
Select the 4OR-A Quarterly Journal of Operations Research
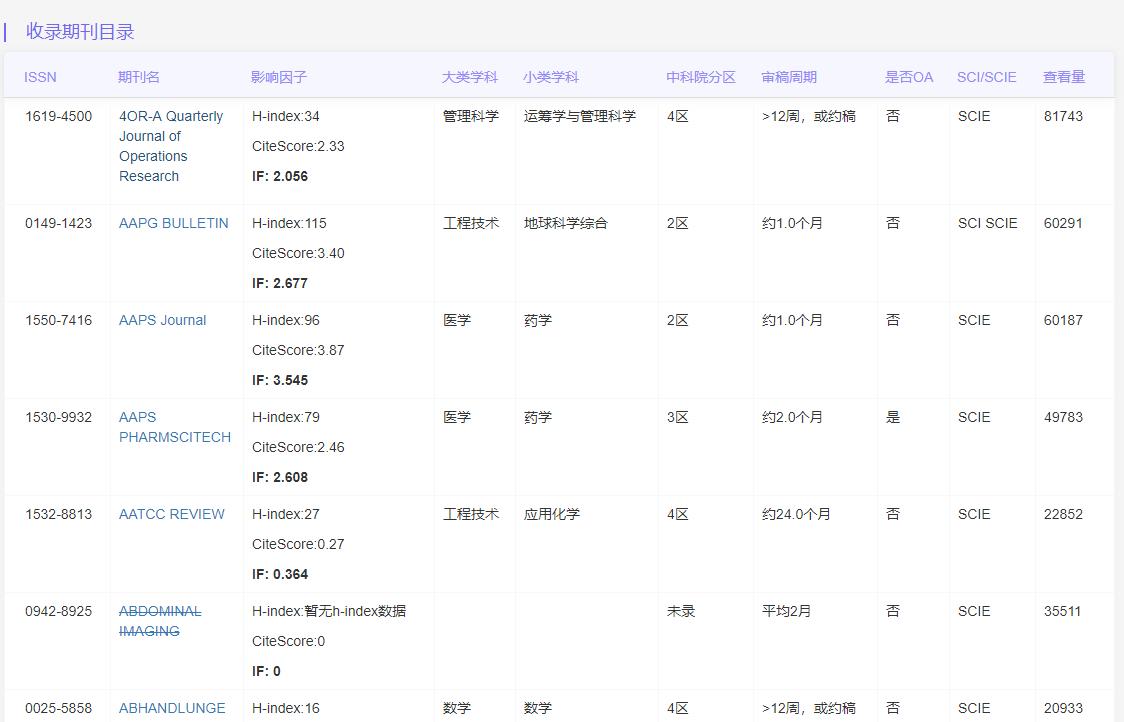pyautogui.click(x=170, y=146)
